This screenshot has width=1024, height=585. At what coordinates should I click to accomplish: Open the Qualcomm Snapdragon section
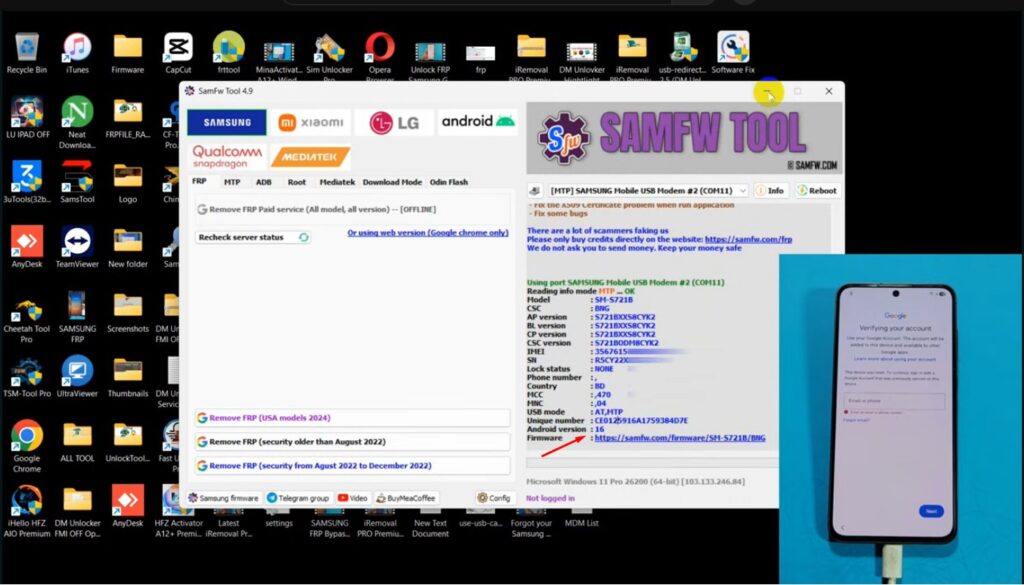point(228,157)
